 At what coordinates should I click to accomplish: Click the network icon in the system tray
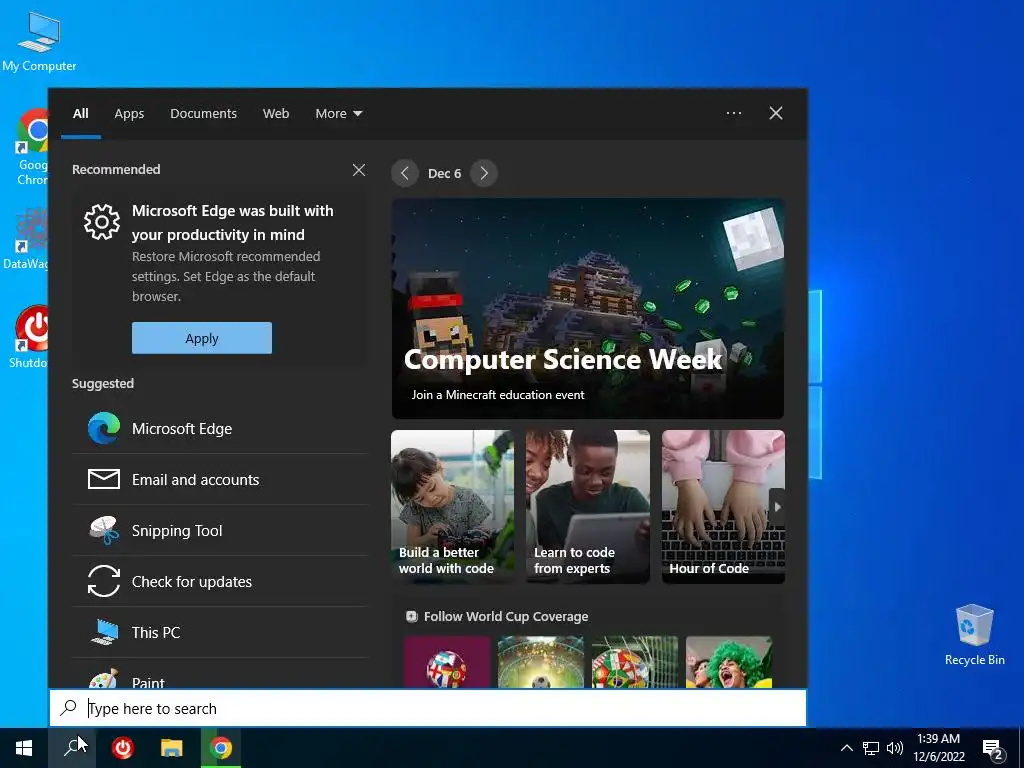point(871,748)
